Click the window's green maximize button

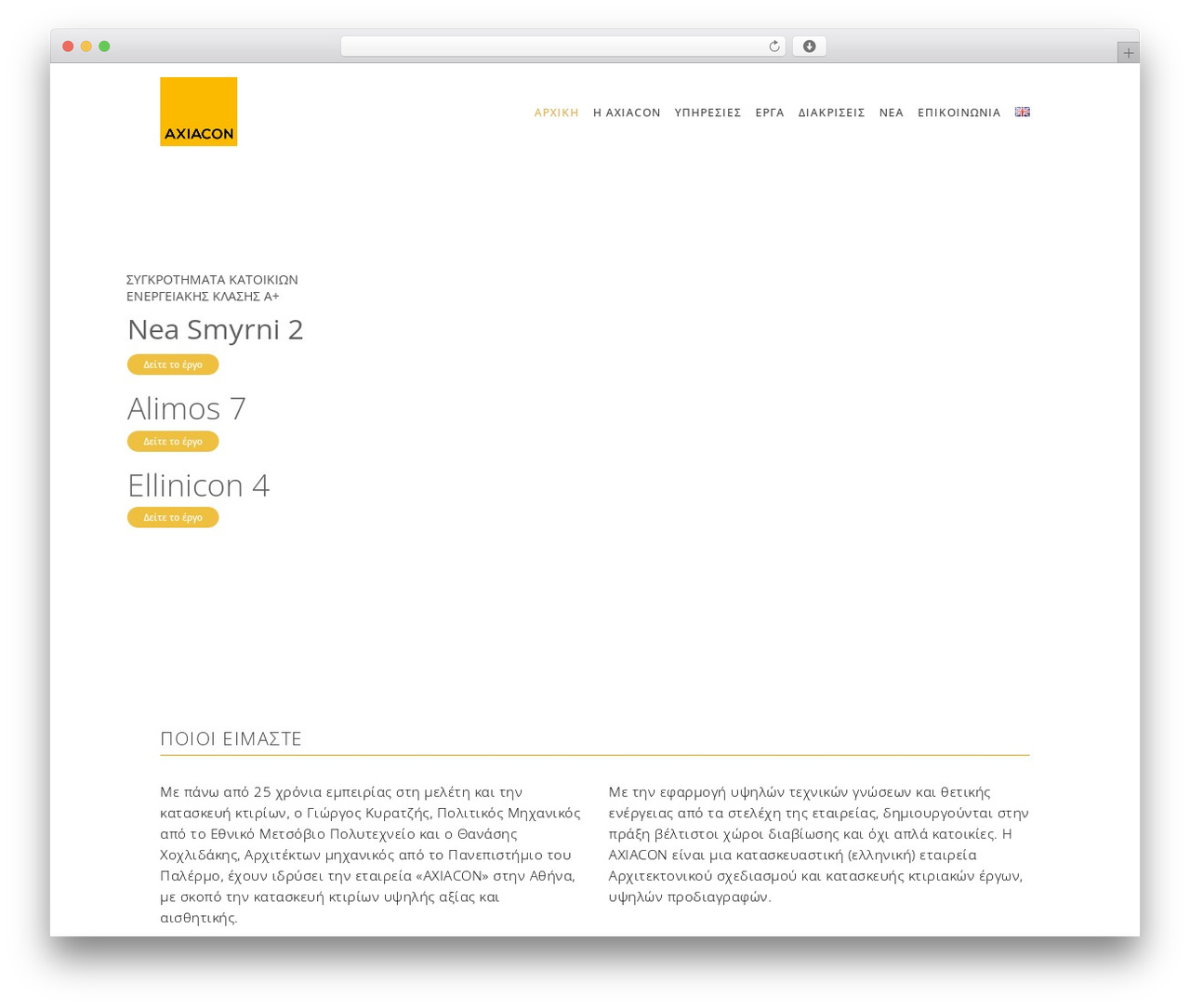104,46
